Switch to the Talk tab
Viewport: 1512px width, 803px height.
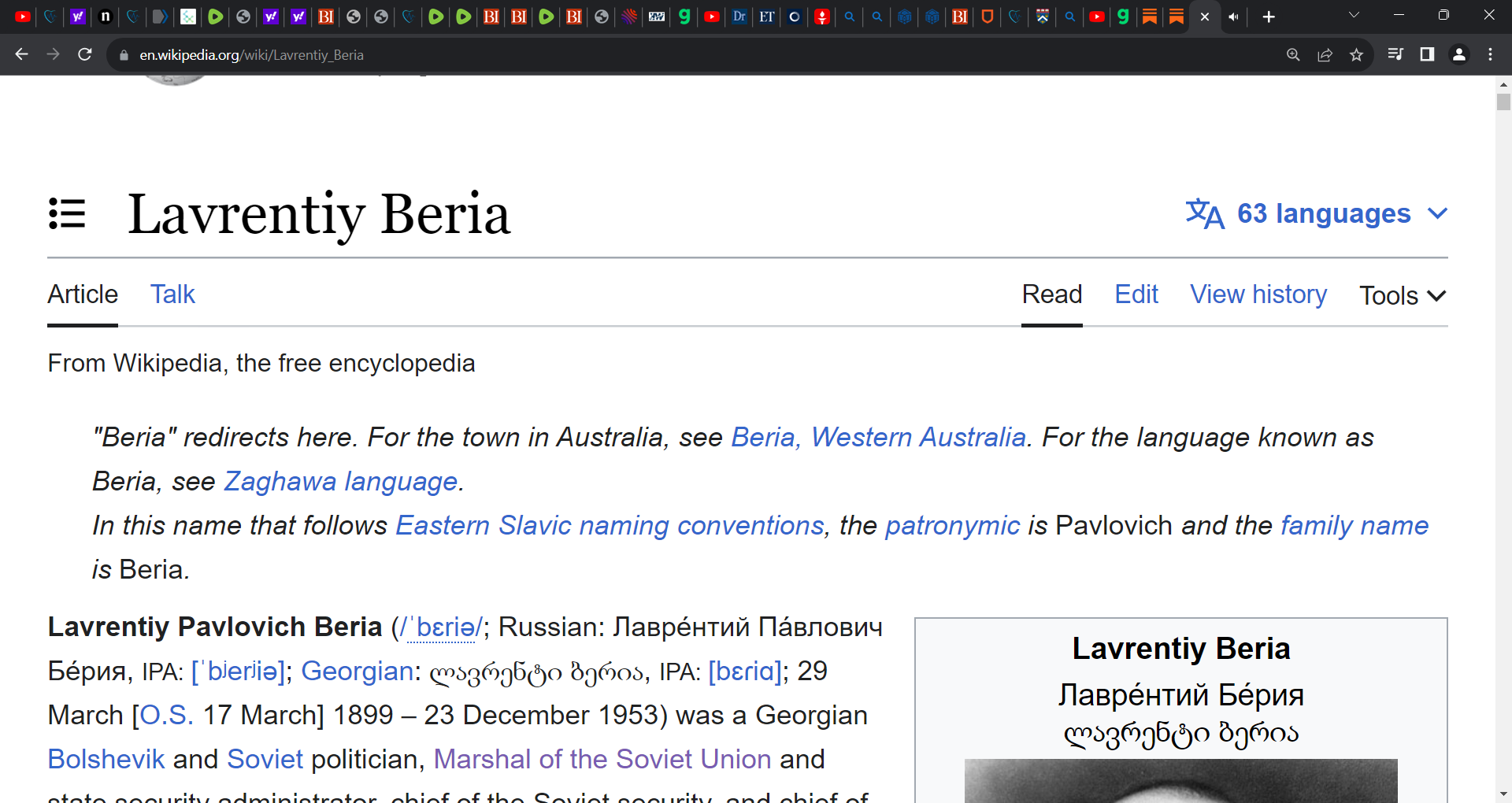coord(172,294)
